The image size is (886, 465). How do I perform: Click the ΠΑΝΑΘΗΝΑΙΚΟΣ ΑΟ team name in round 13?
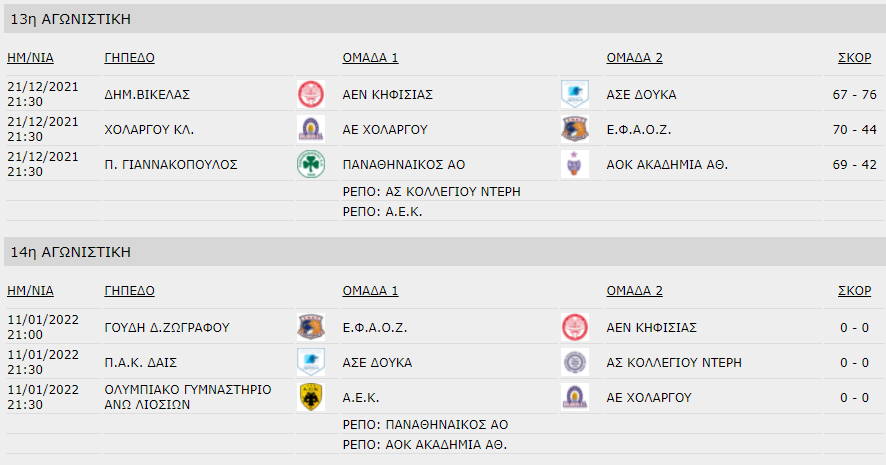[x=403, y=164]
